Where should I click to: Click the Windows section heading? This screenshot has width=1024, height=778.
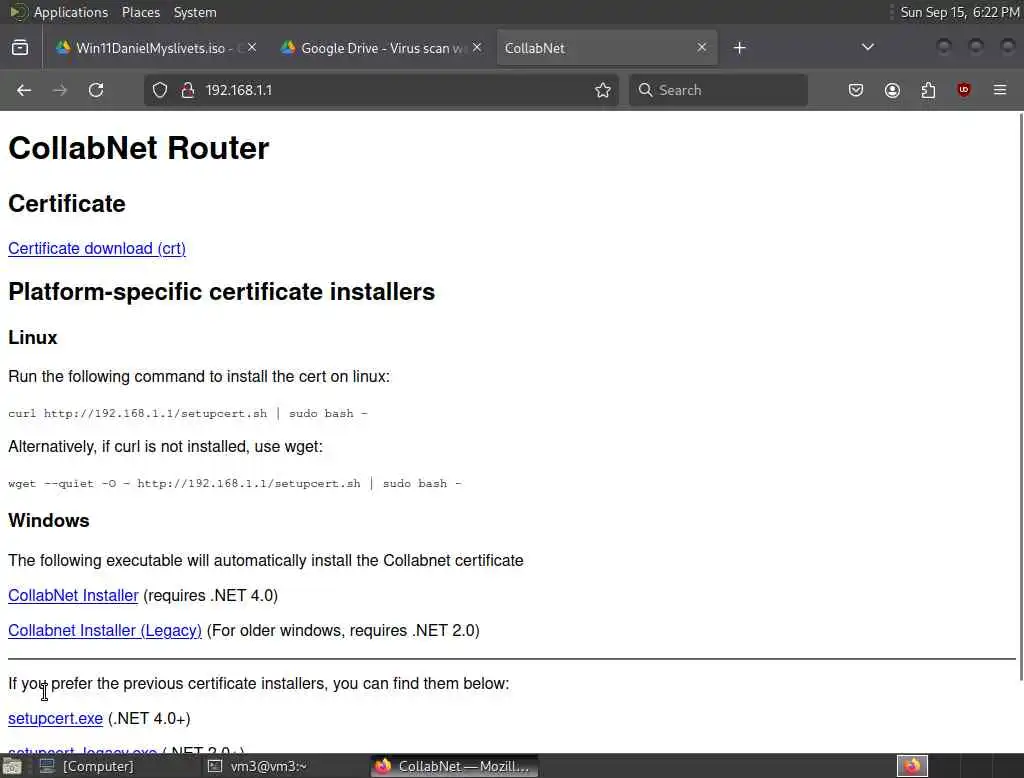pyautogui.click(x=49, y=521)
